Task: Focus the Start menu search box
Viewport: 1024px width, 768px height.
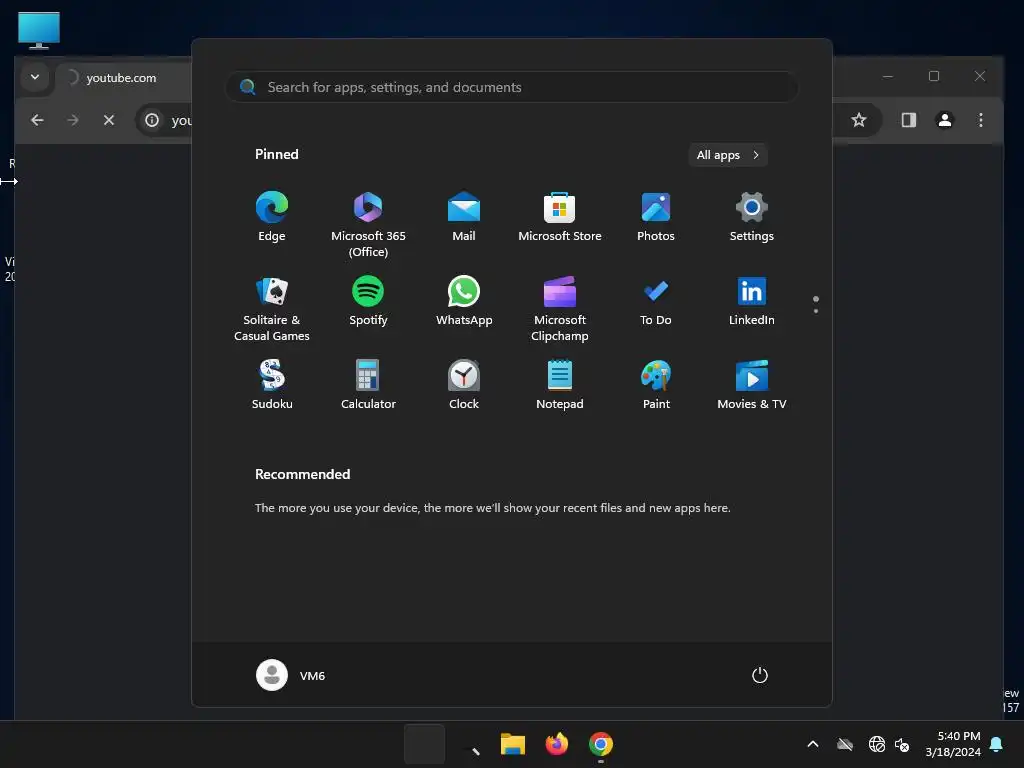Action: point(512,87)
